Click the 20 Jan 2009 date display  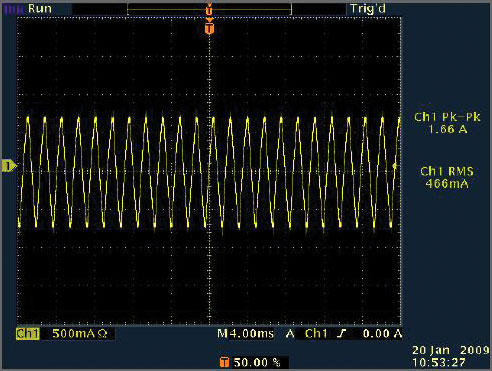pyautogui.click(x=451, y=350)
